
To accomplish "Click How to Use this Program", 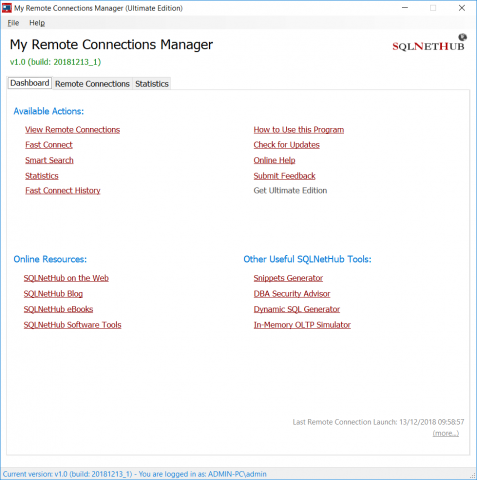I will (299, 130).
